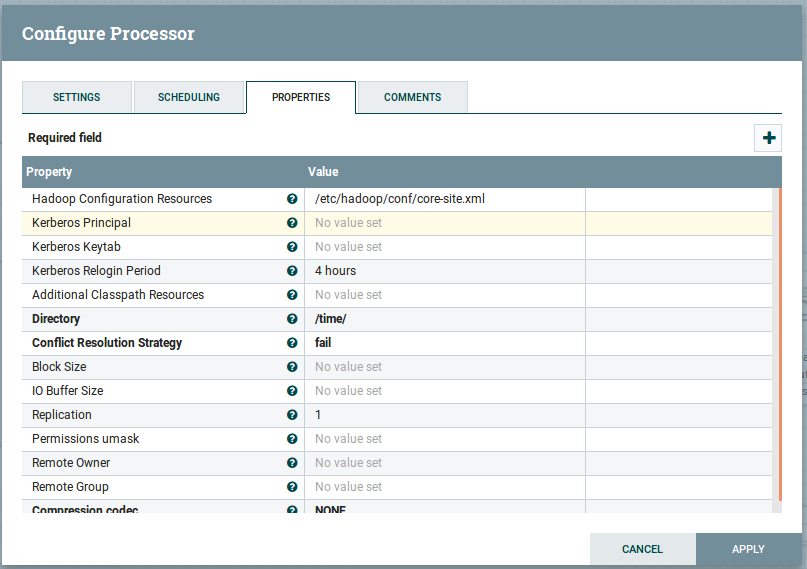
Task: Switch to the Settings tab
Action: (77, 97)
